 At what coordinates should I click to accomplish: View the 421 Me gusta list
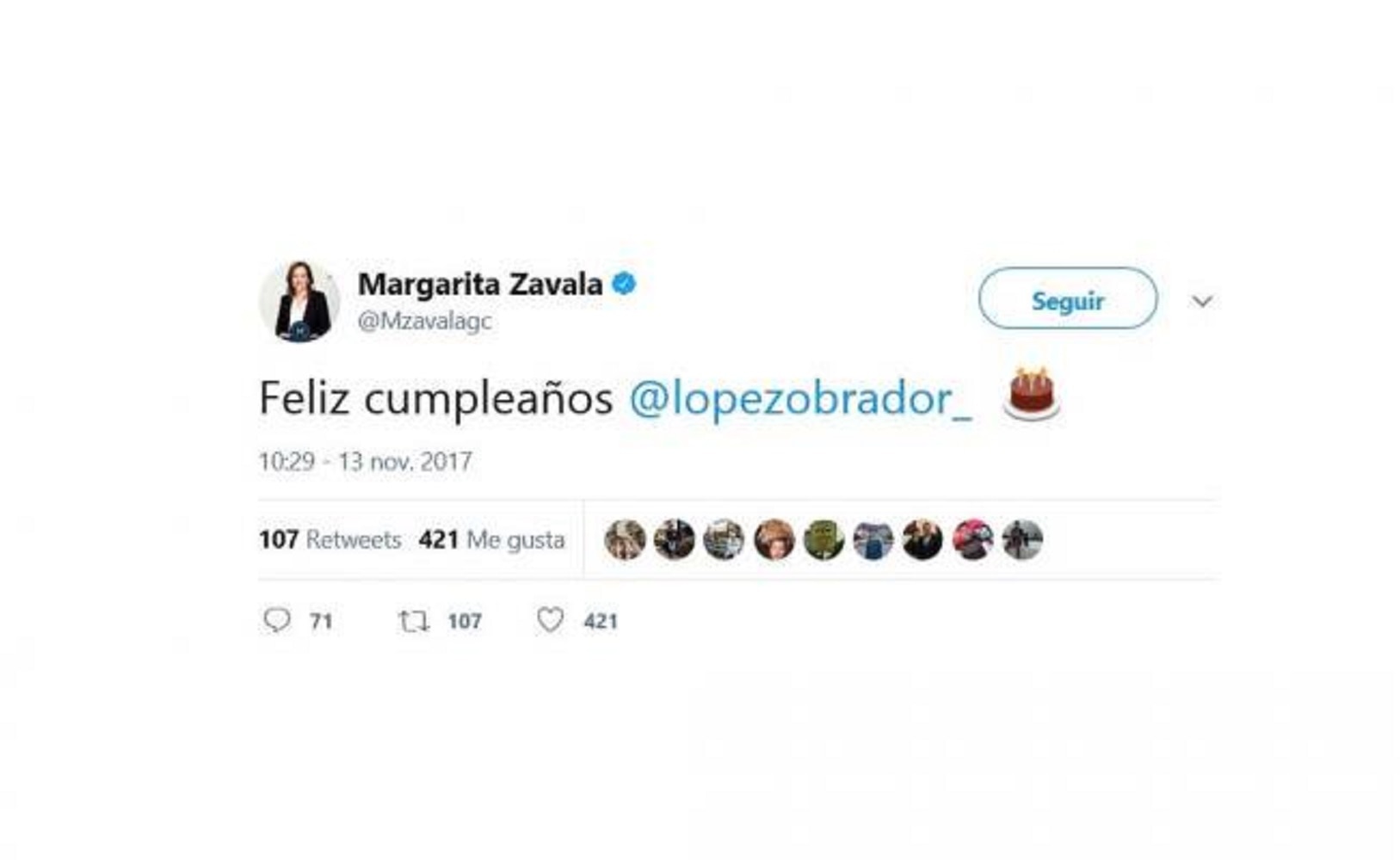coord(491,540)
